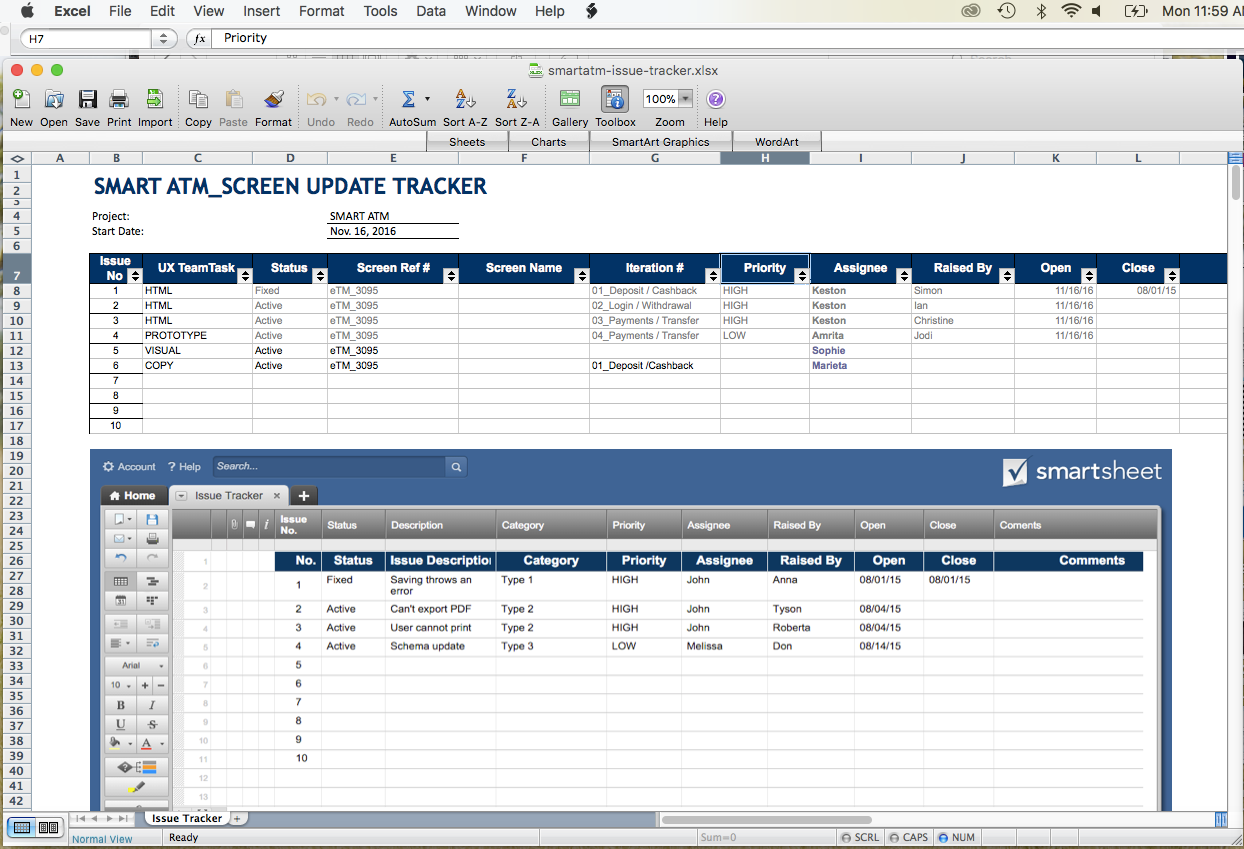This screenshot has width=1244, height=849.
Task: Toggle Bold in the Smartsheet toolbar
Action: click(x=121, y=705)
